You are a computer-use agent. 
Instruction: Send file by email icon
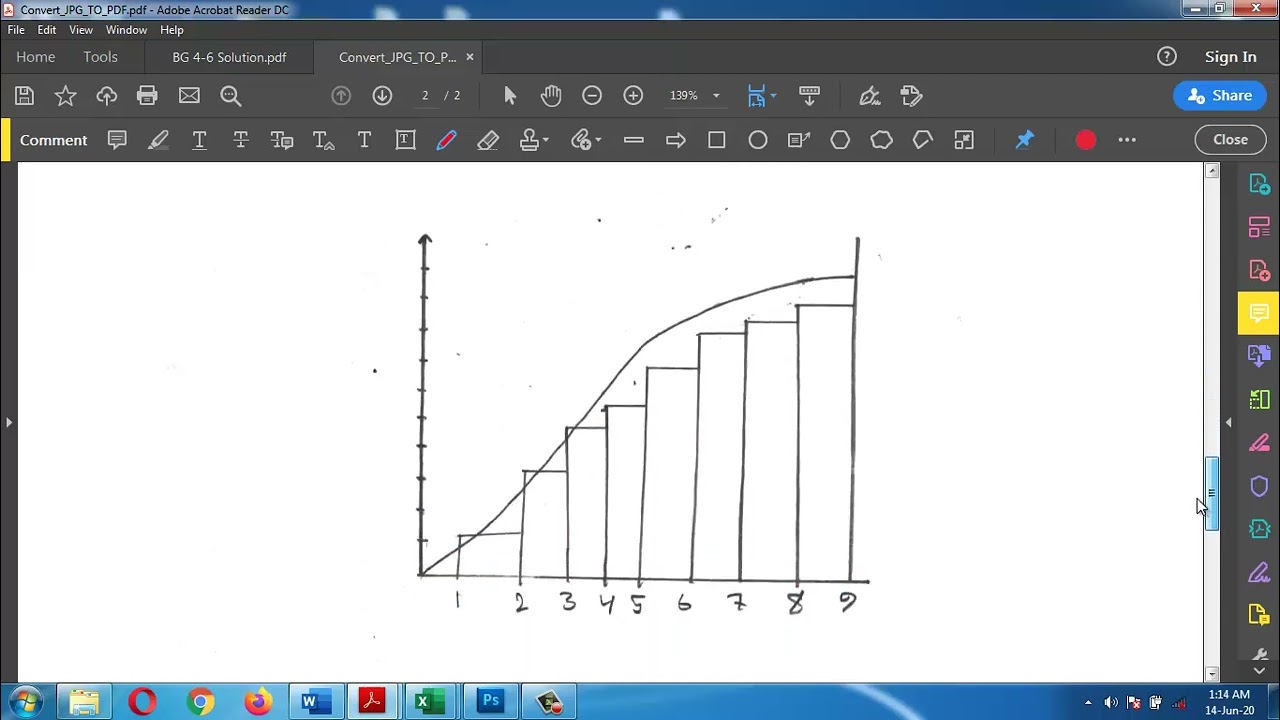189,96
